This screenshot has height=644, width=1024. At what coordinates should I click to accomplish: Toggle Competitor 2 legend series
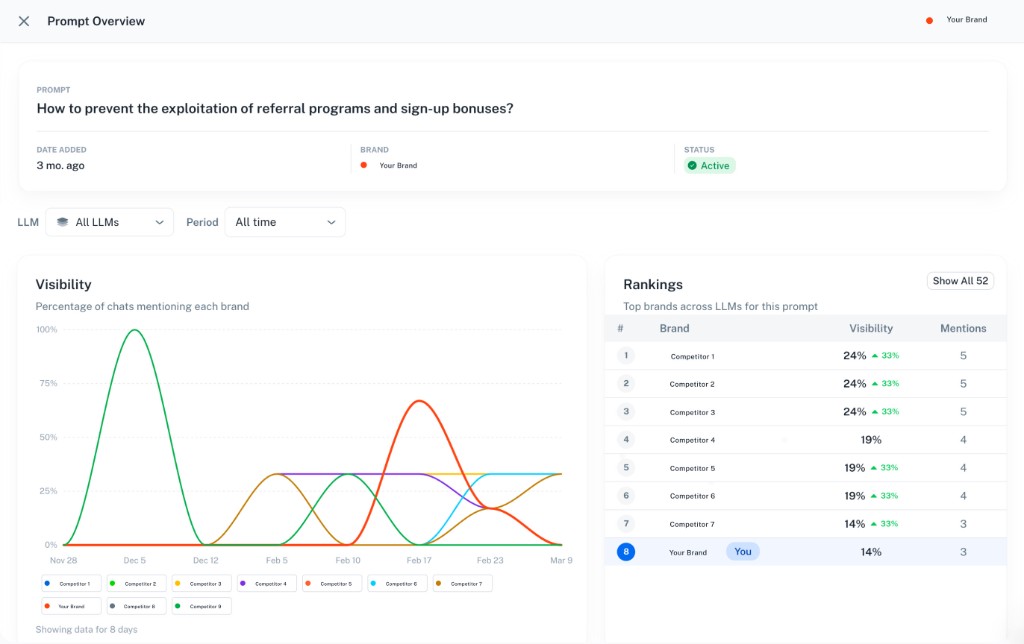[x=134, y=583]
